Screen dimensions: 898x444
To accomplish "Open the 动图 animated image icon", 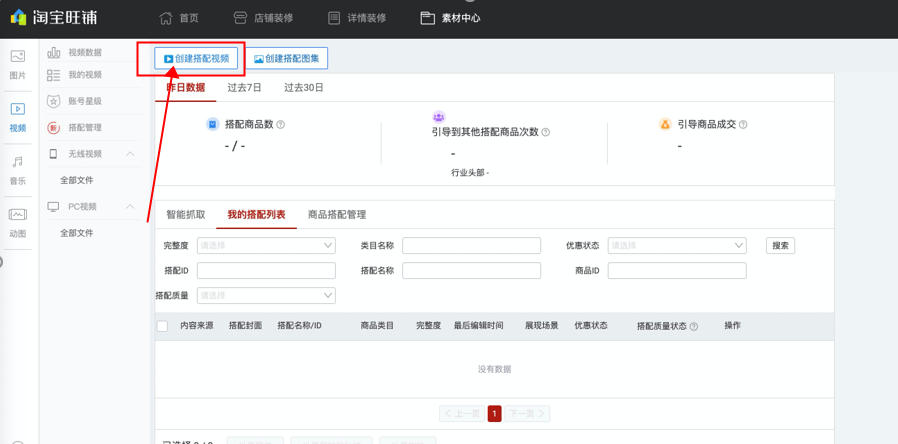I will pyautogui.click(x=17, y=215).
